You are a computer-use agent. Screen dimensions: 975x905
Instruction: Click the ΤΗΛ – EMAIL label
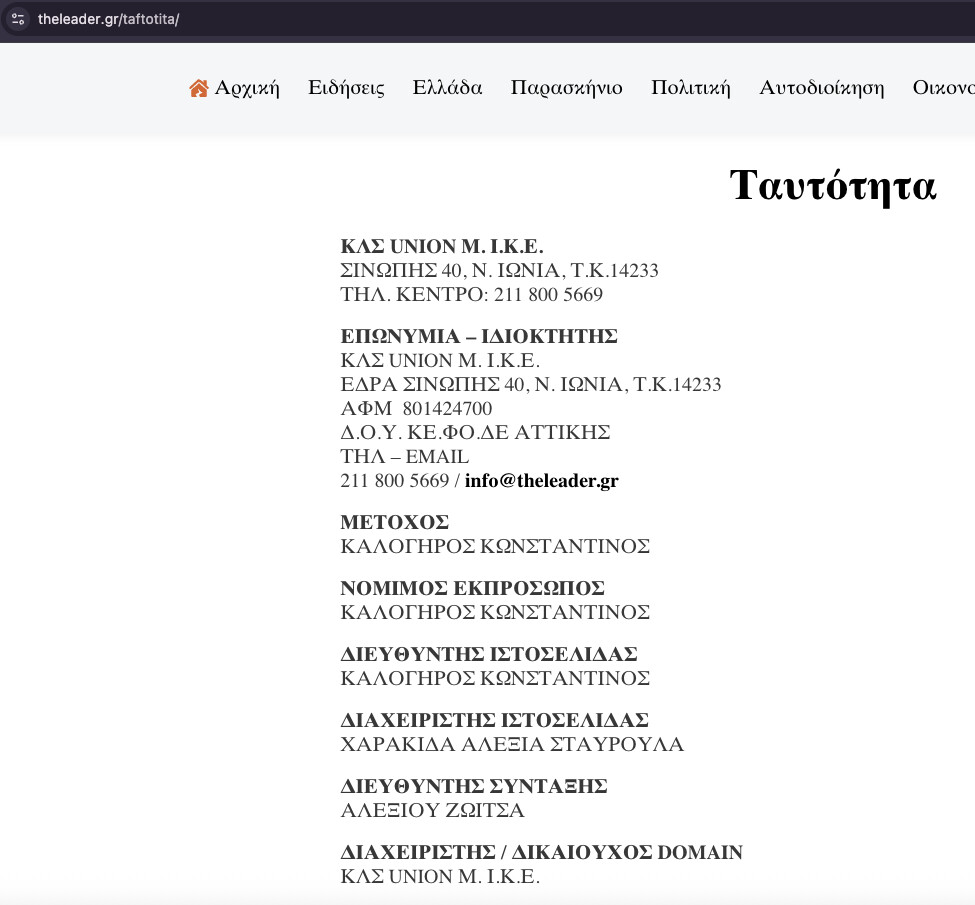pos(405,457)
